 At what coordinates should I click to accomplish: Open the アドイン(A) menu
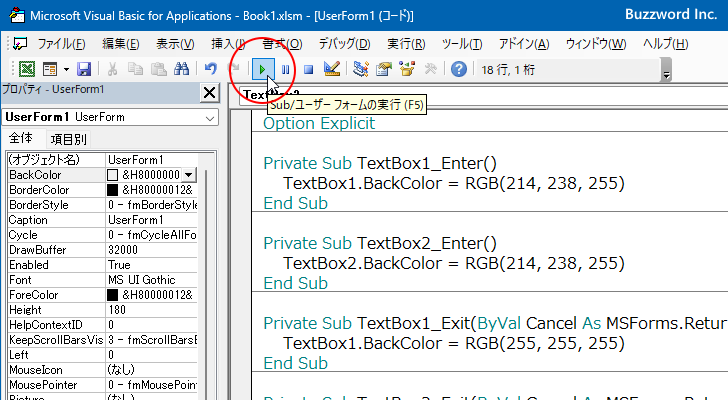pyautogui.click(x=524, y=44)
